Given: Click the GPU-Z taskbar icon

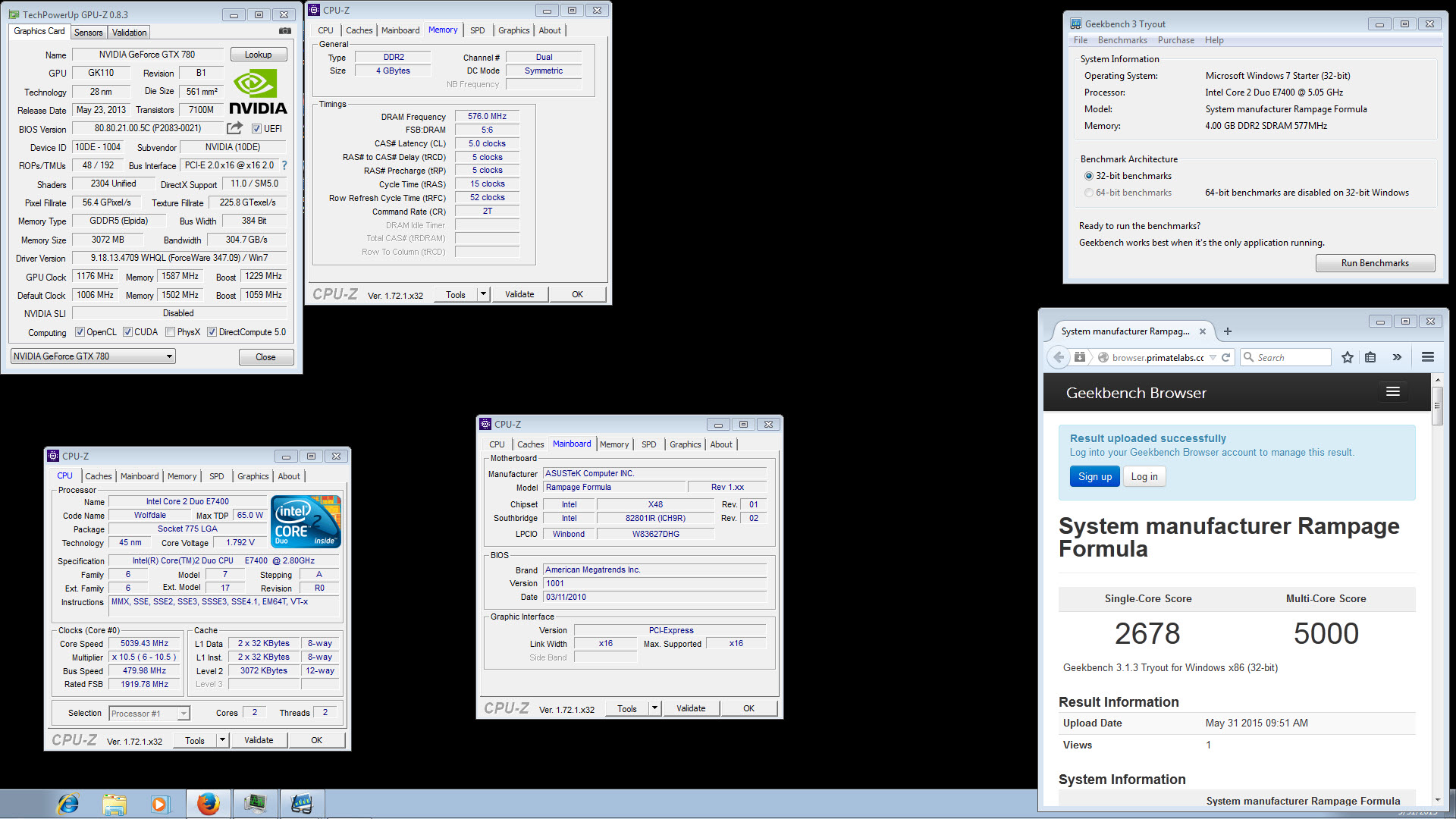Looking at the screenshot, I should tap(255, 804).
